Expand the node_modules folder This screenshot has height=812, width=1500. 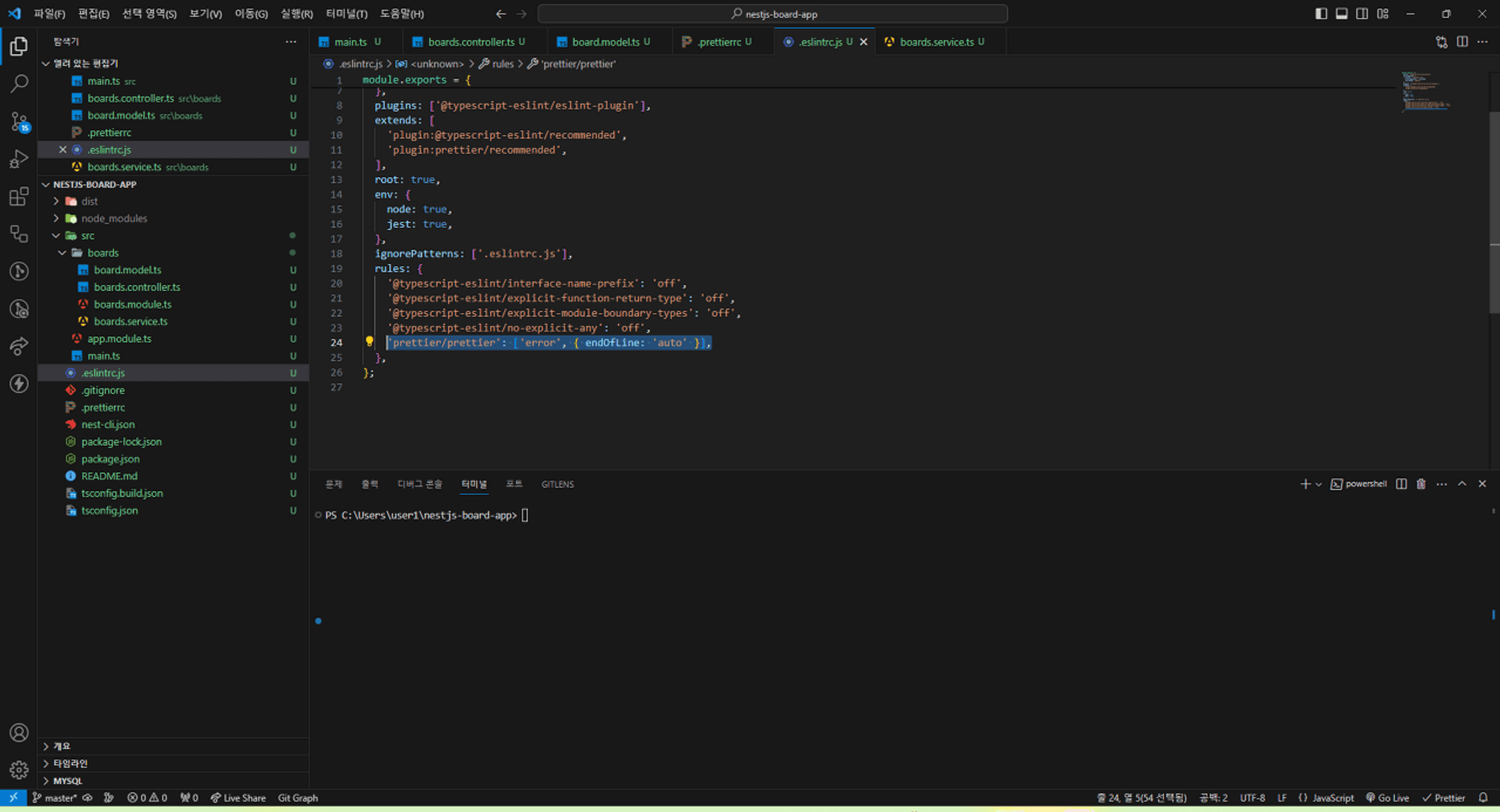pyautogui.click(x=56, y=218)
